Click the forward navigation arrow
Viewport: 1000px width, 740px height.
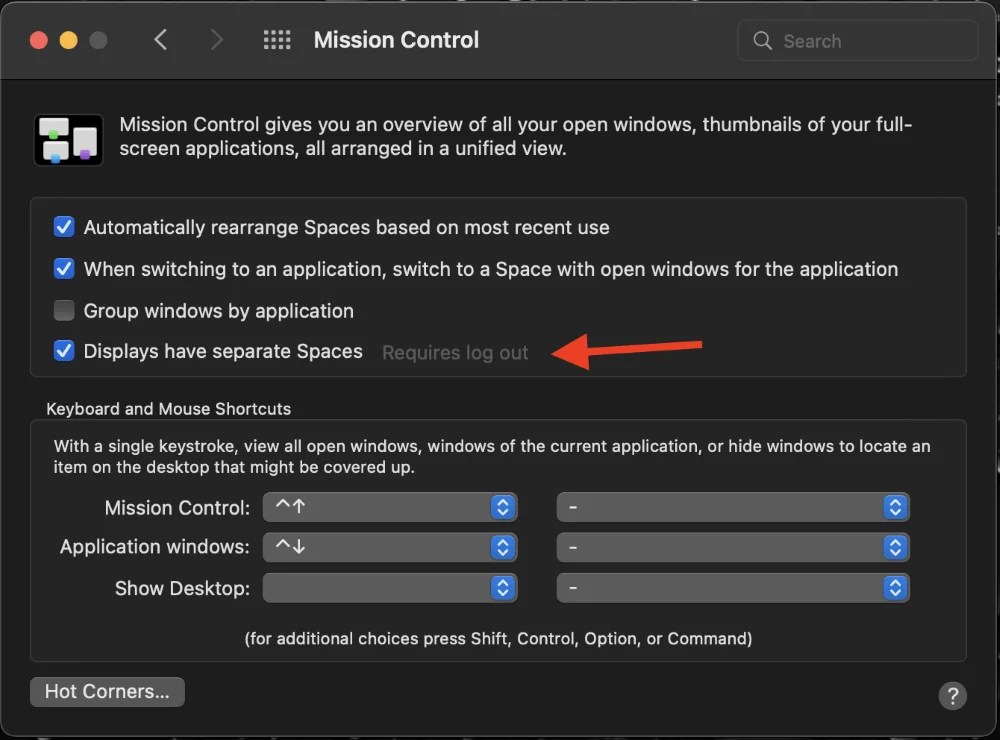217,40
